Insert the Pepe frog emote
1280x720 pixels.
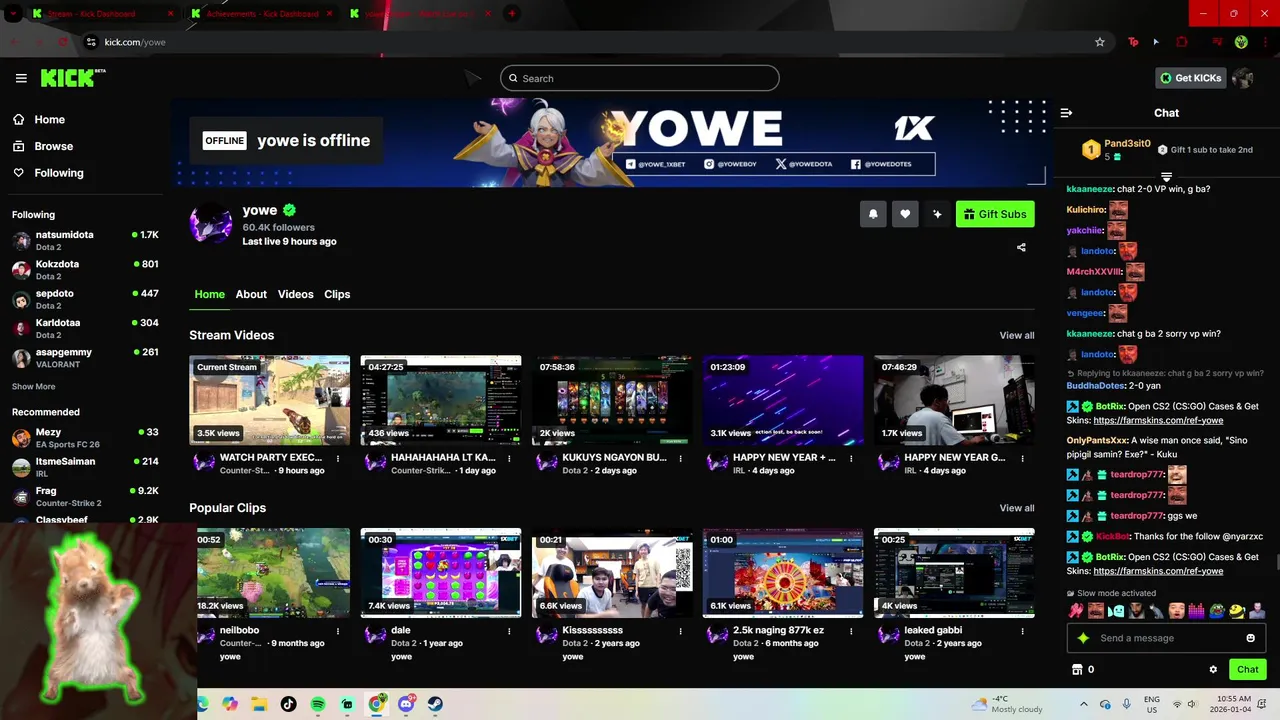1217,610
